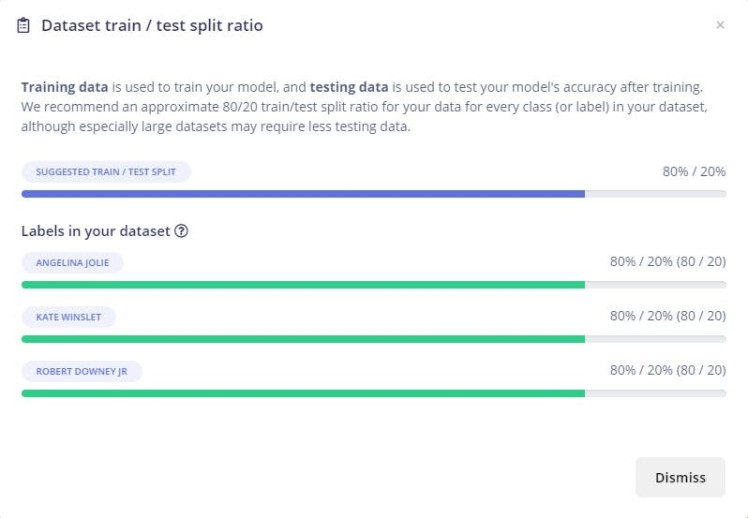Click Robert Downey Jr's 80% / 20% (80 / 20) value
Image resolution: width=748 pixels, height=518 pixels.
coord(668,370)
